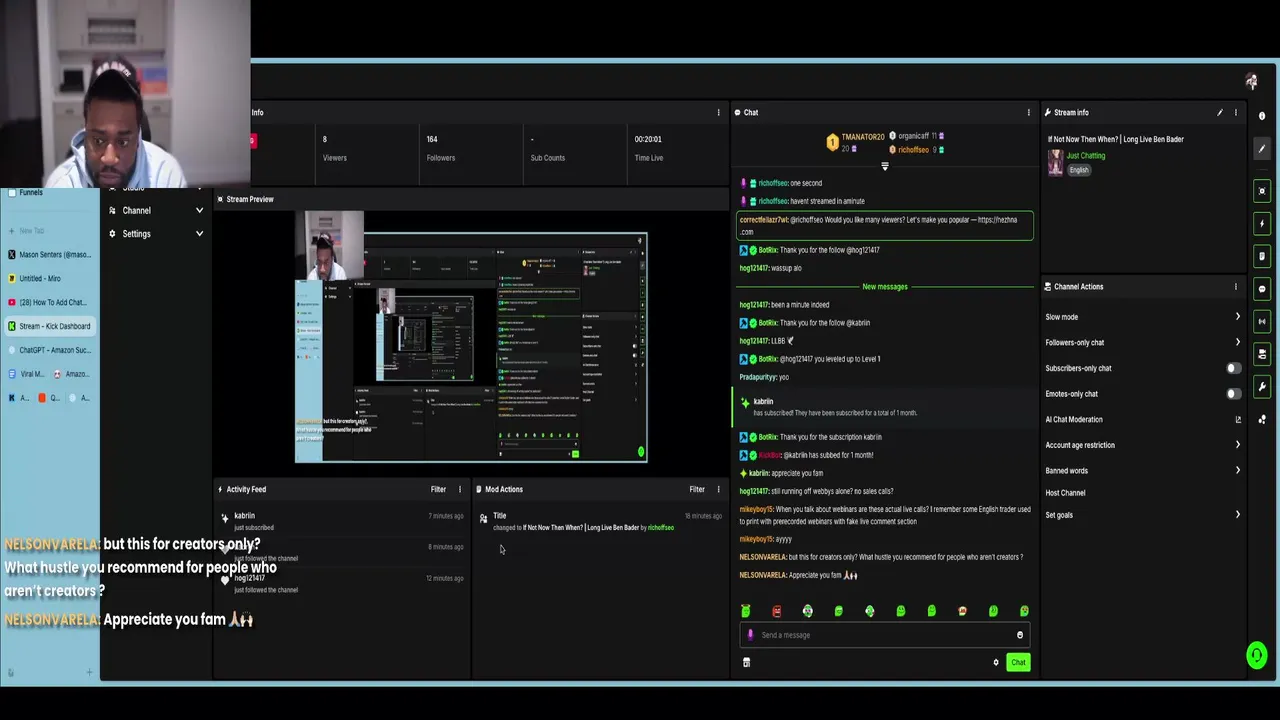Click the 00:20:01 Time Live value
The width and height of the screenshot is (1280, 720).
(x=648, y=140)
